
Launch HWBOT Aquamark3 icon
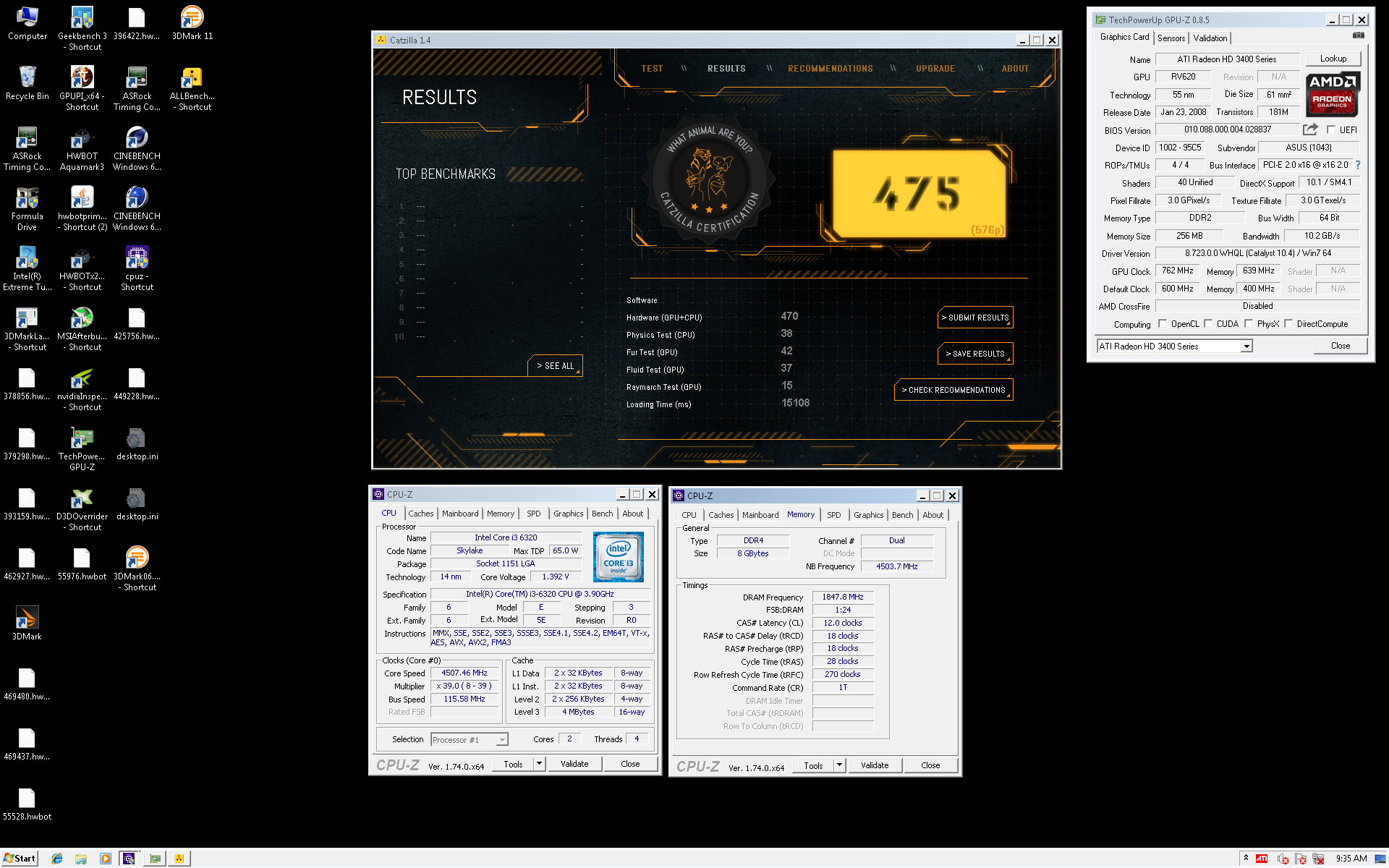82,148
